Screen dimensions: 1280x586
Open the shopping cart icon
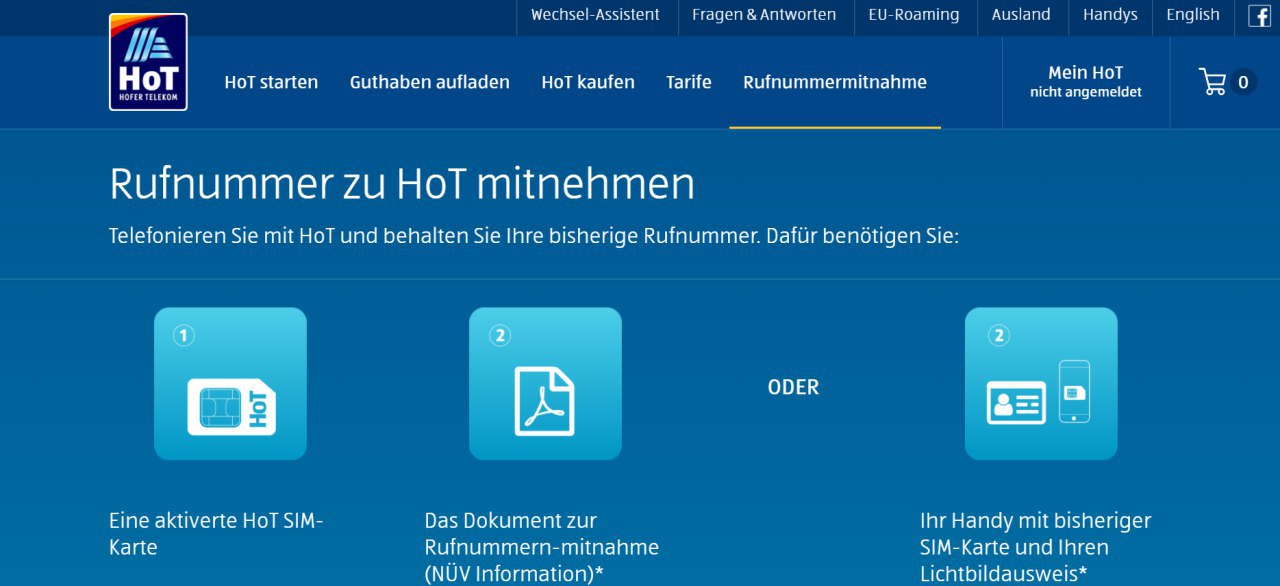coord(1213,82)
